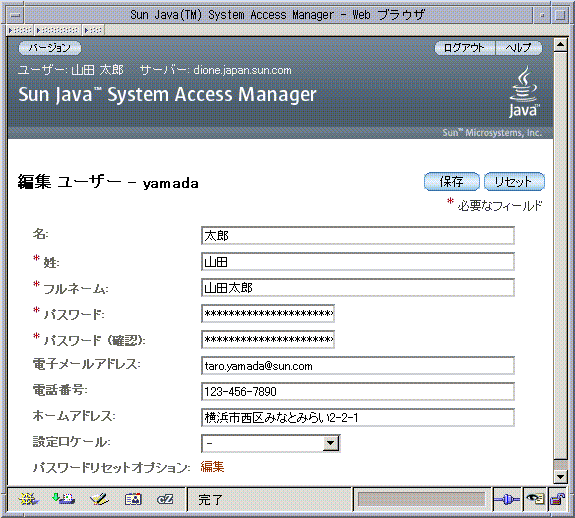575x518 pixels.
Task: Click the 電子メールアドレス field
Action: click(358, 365)
